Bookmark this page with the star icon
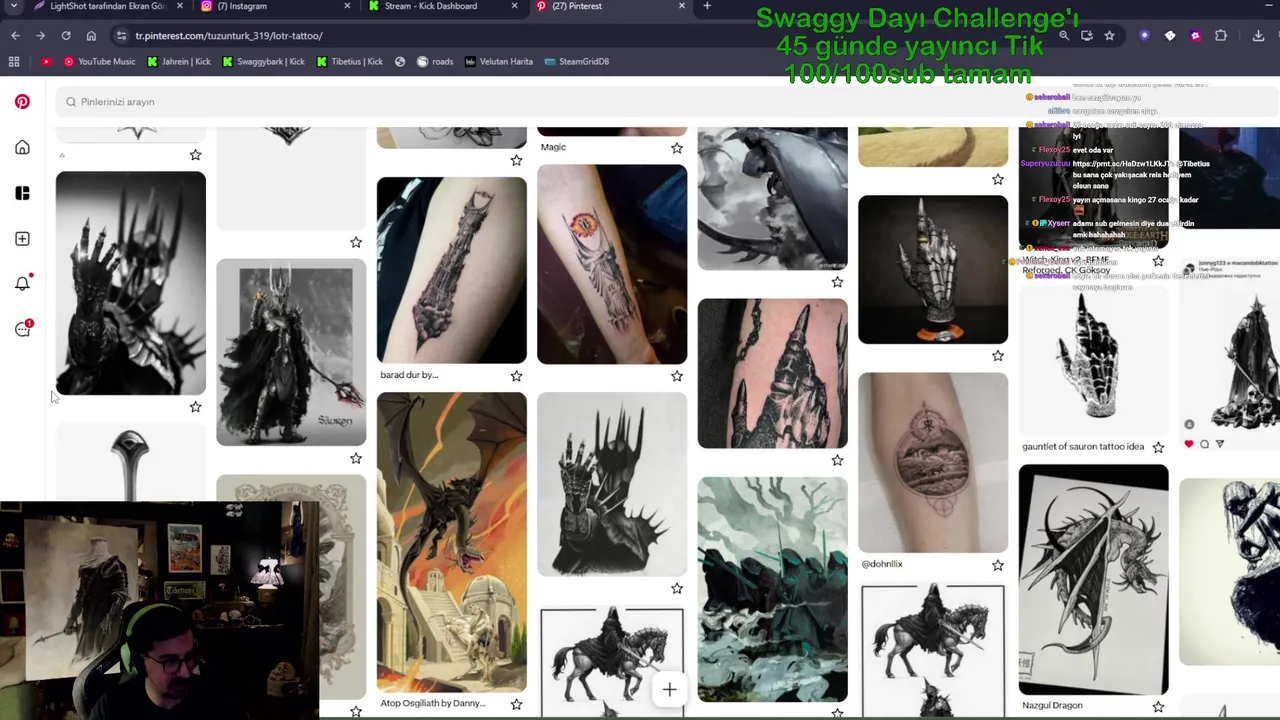1280x720 pixels. tap(1109, 36)
